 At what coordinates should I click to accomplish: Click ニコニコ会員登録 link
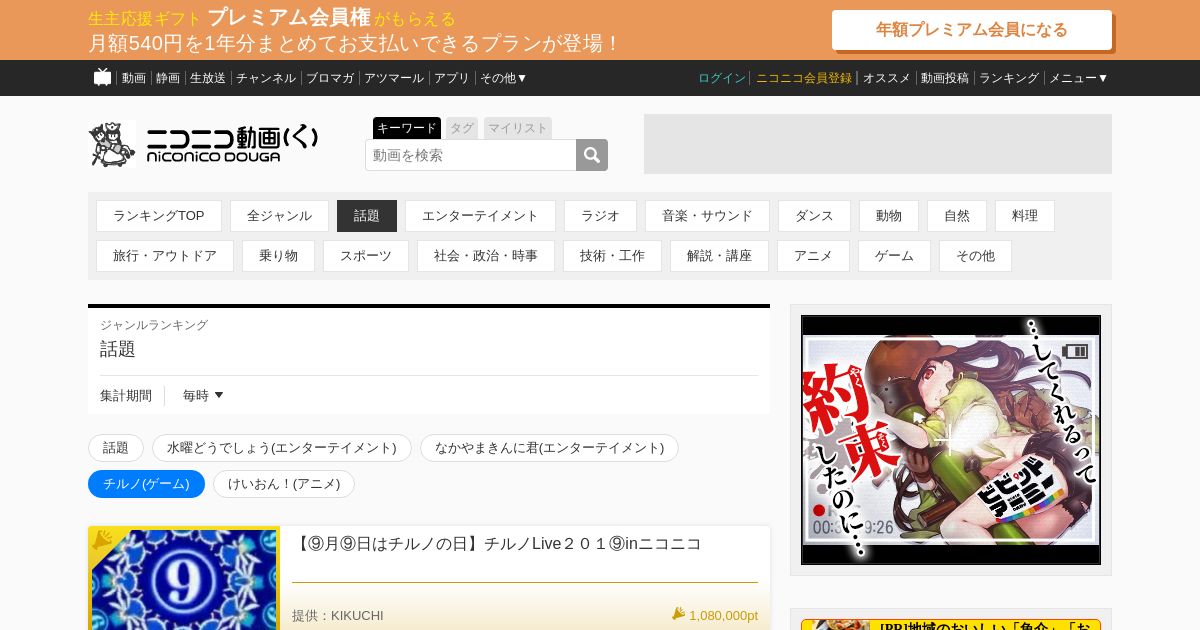(x=804, y=78)
